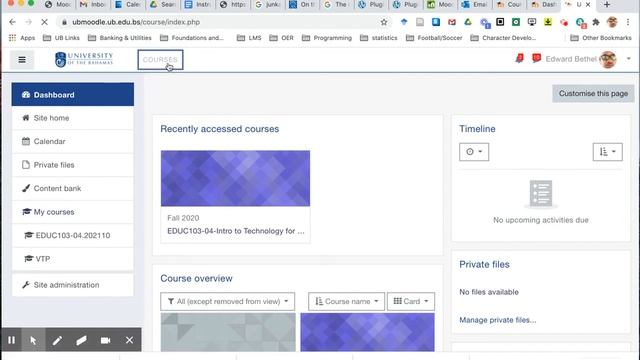
Task: Open Site administration
Action: coord(73,284)
